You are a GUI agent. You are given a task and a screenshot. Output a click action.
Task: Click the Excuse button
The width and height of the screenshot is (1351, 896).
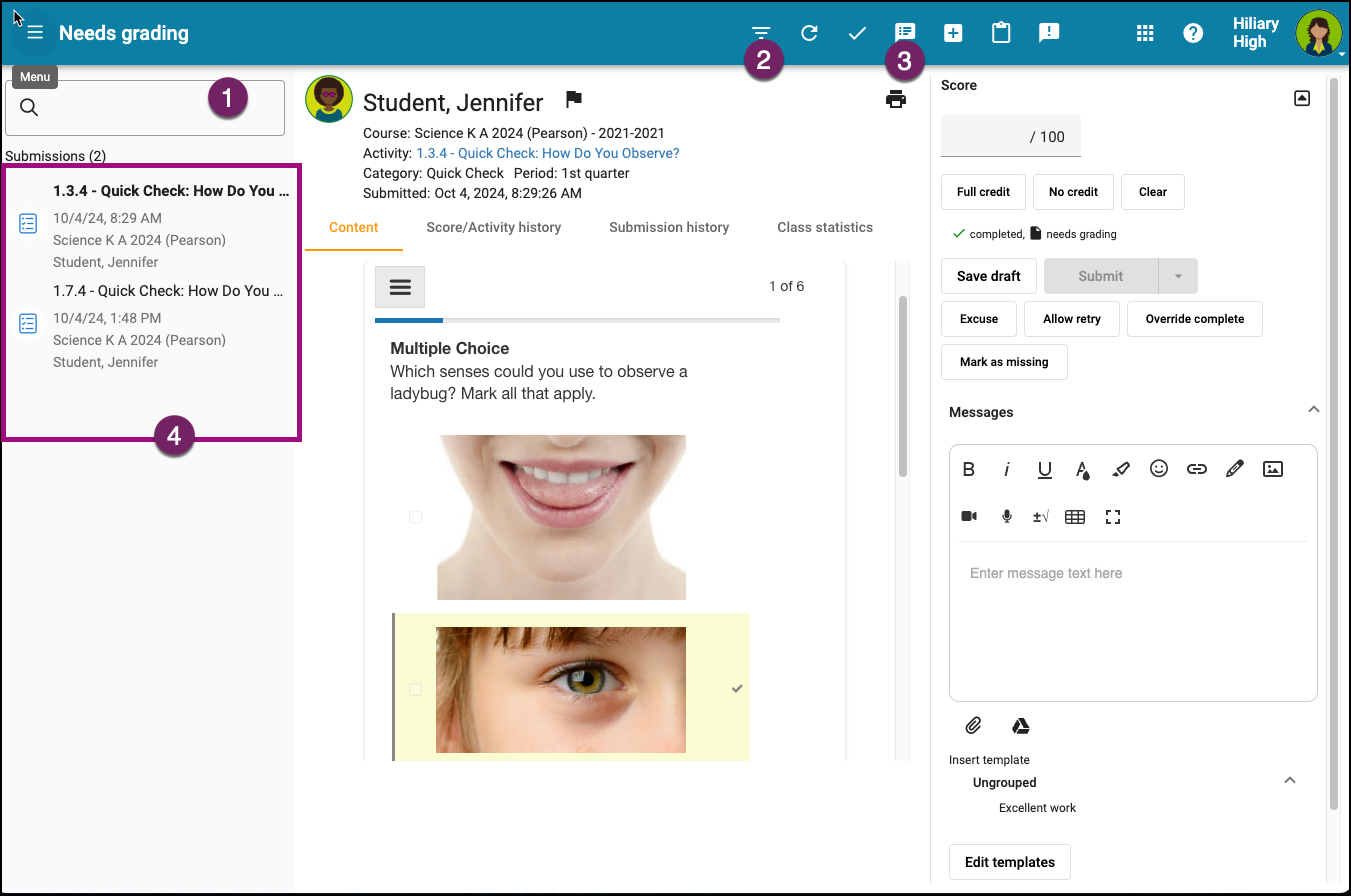pyautogui.click(x=979, y=319)
